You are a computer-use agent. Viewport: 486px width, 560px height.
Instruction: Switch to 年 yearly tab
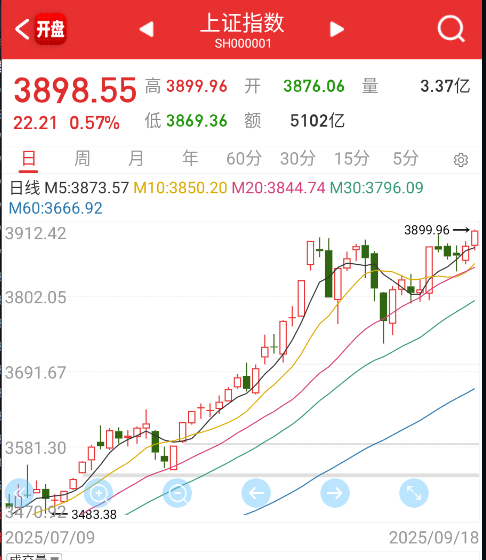tap(190, 159)
